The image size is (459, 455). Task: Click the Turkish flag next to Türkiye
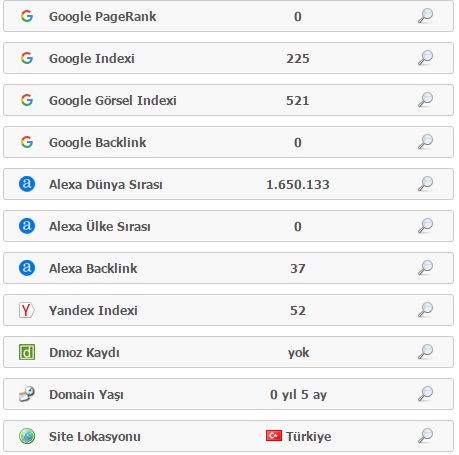[x=274, y=436]
